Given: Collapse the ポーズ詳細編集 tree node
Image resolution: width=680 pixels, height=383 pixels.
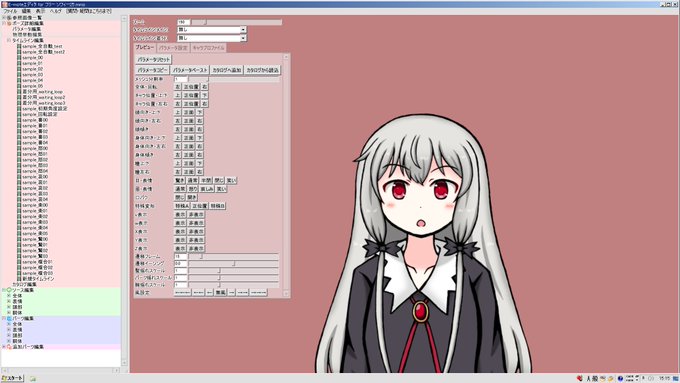Looking at the screenshot, I should pos(3,23).
